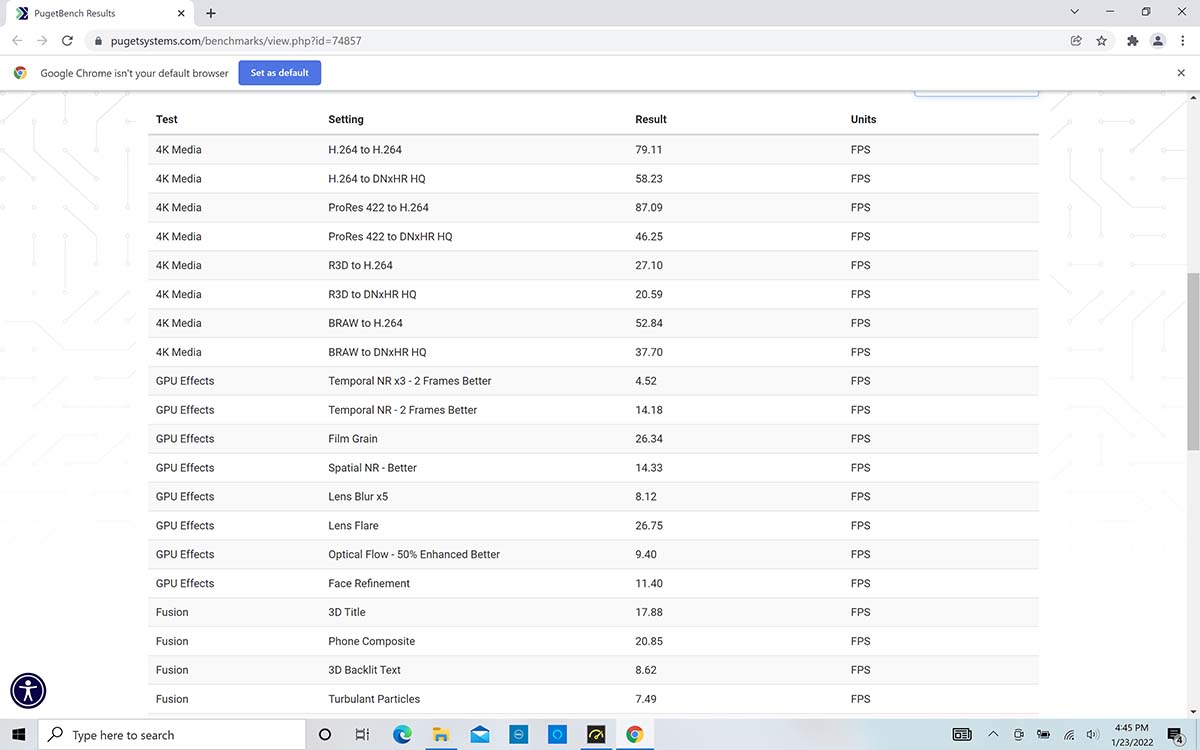
Task: Click the 'Spatial NR - Better' cell
Action: pyautogui.click(x=372, y=468)
